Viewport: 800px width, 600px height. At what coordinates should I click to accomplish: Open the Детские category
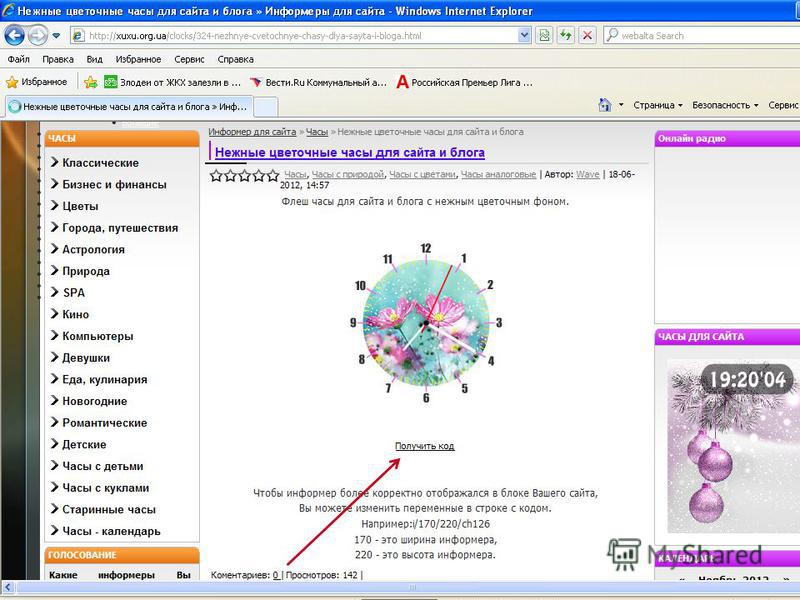pos(84,444)
